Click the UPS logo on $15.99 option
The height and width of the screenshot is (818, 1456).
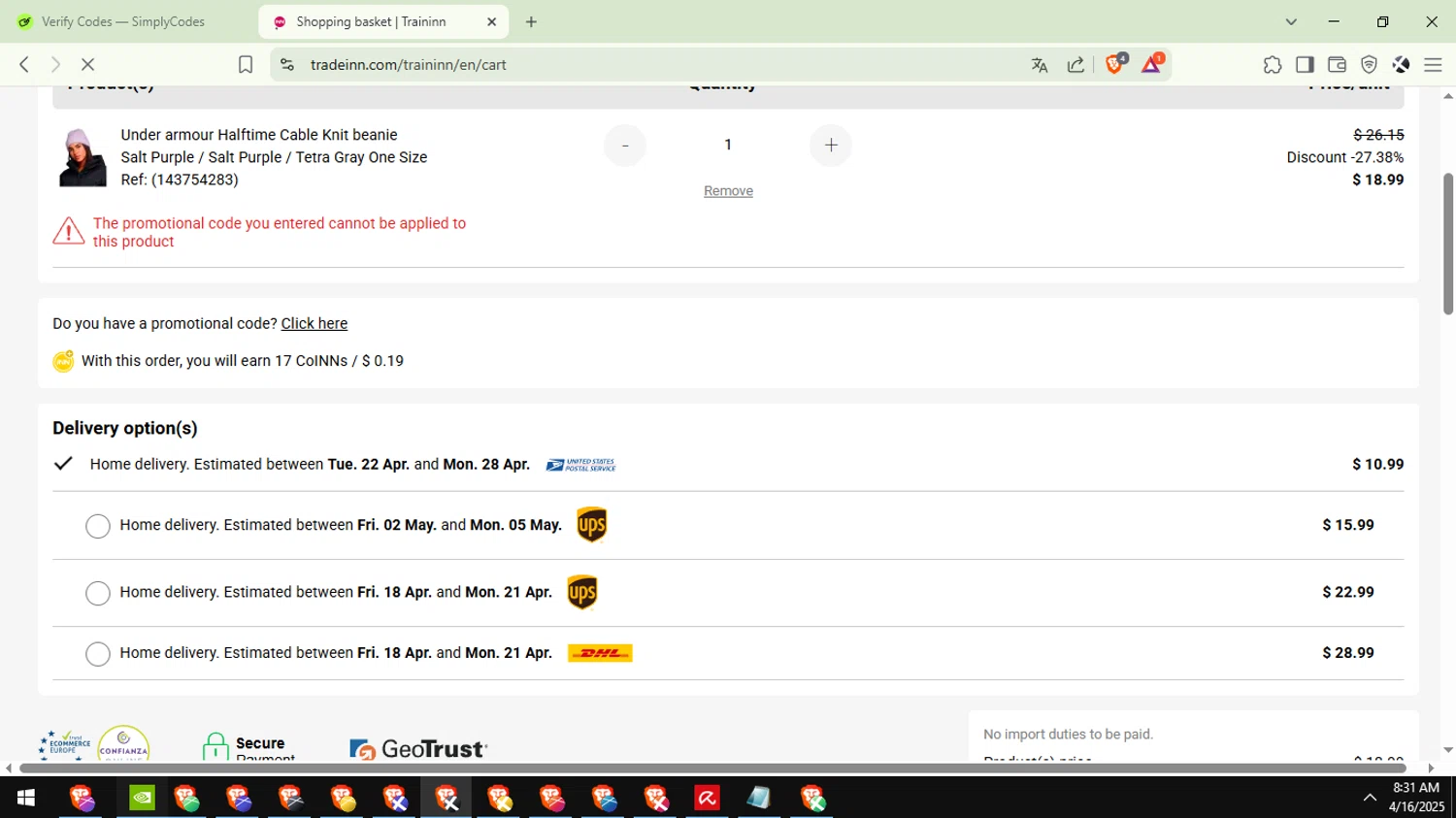tap(592, 525)
